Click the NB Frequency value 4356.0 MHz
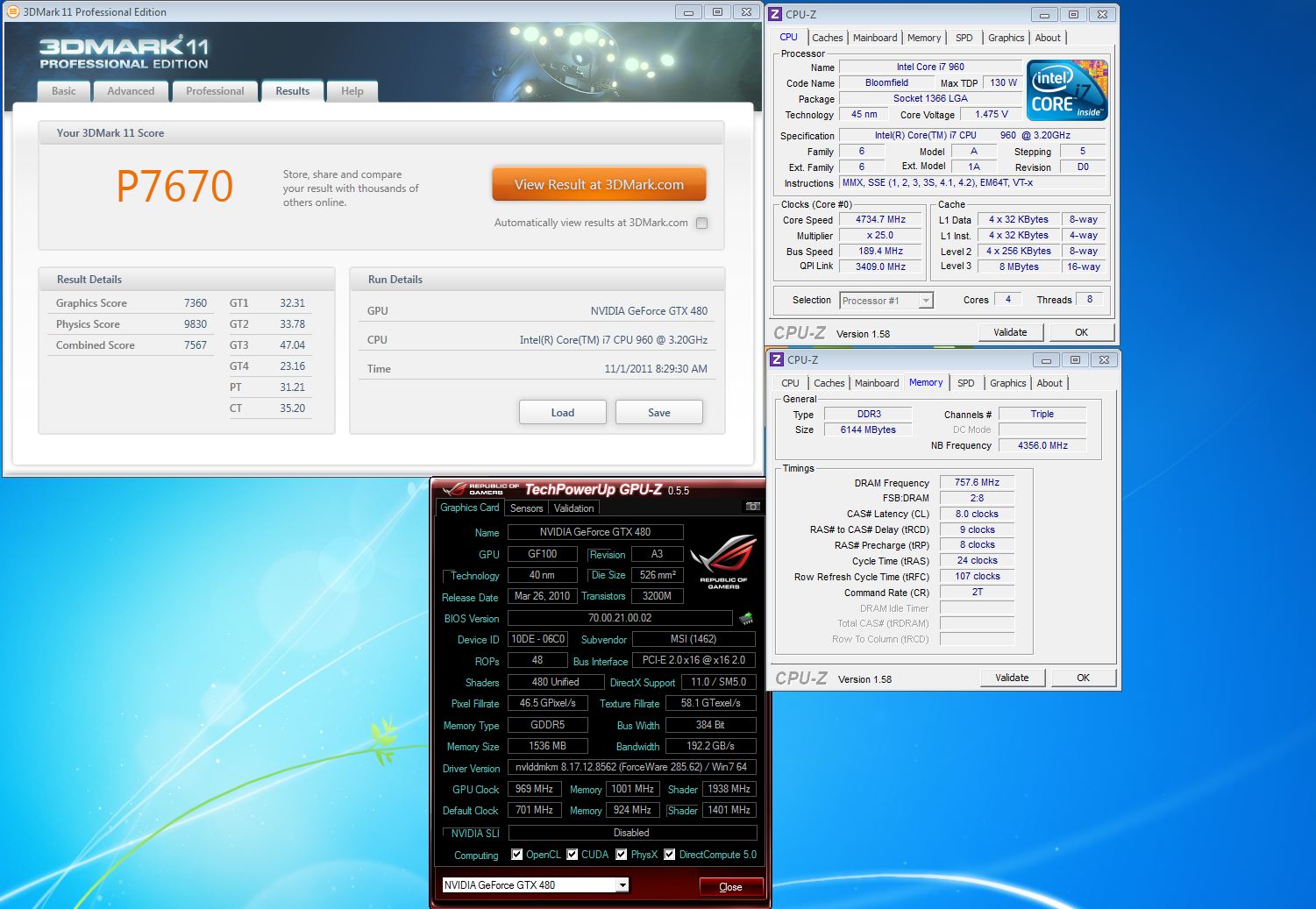Screen dimensions: 1316x909 click(1042, 445)
